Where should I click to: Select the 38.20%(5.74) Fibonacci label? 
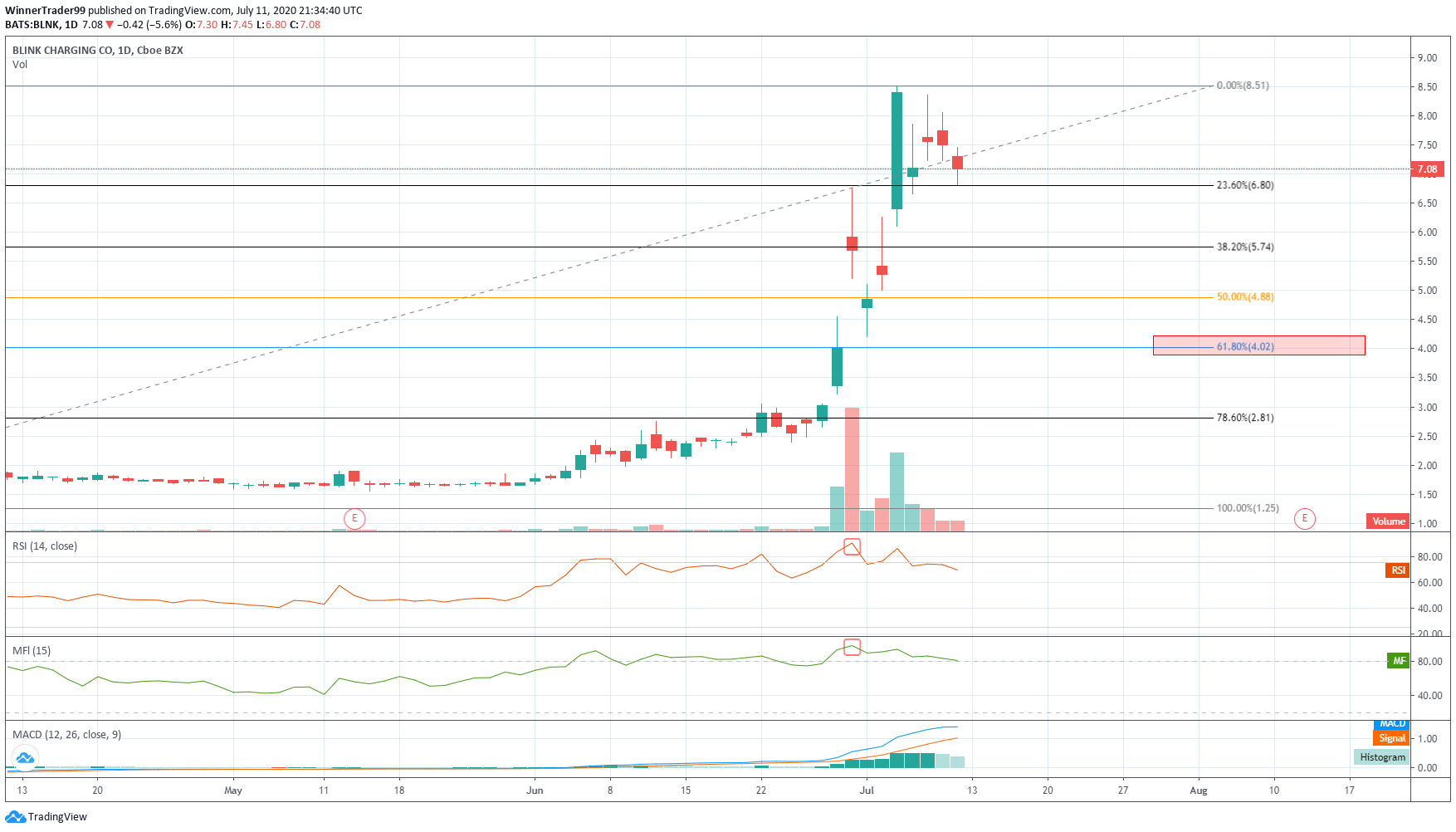coord(1245,247)
